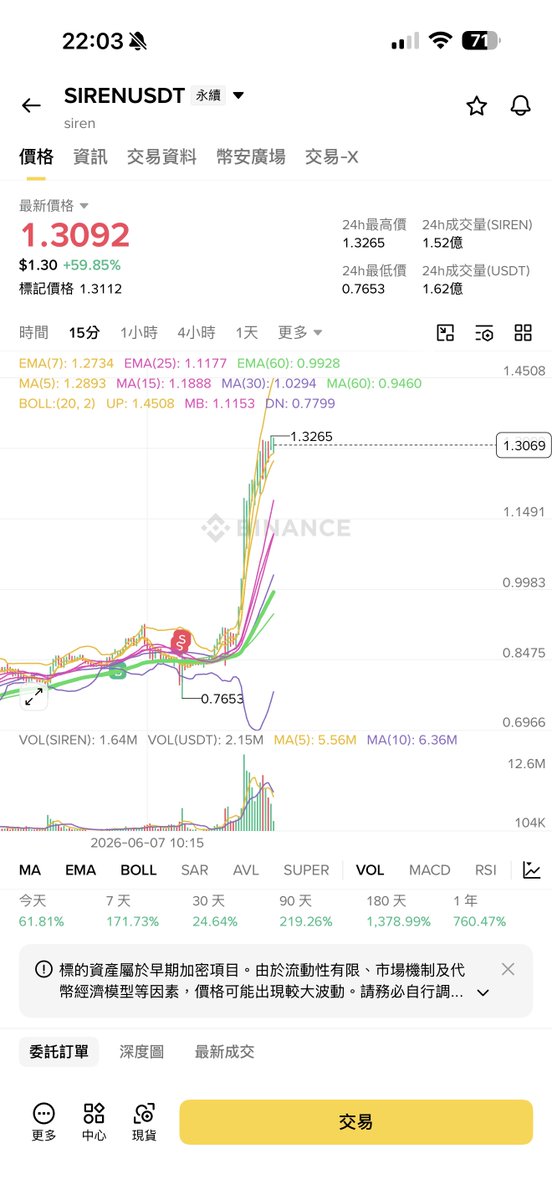Toggle the EMA indicator
The image size is (552, 1200).
coord(81,870)
